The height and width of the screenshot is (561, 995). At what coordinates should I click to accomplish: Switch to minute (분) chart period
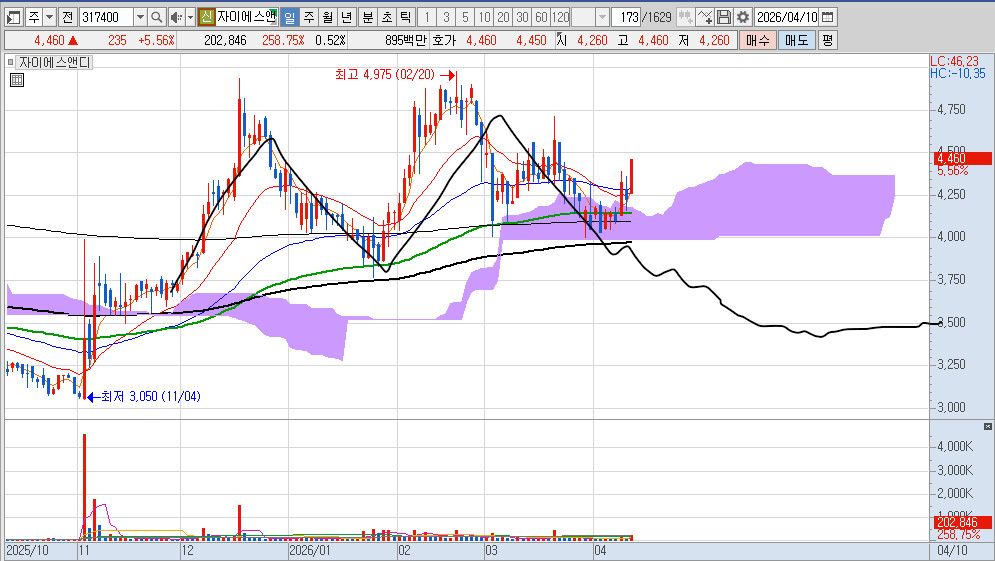click(x=366, y=17)
